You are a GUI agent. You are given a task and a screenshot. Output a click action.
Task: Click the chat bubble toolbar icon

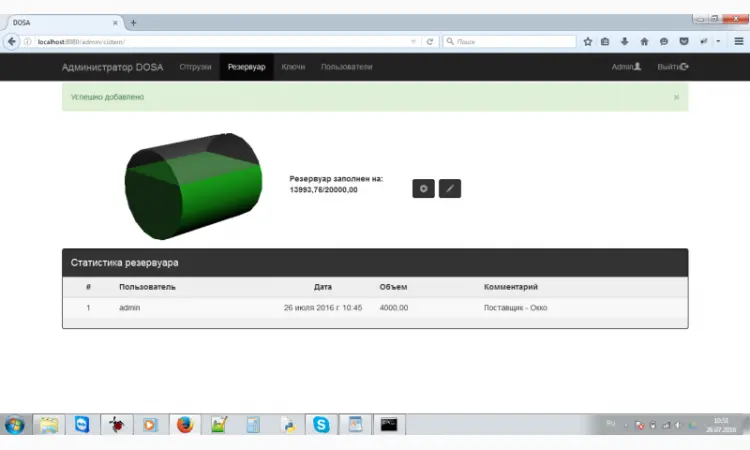click(664, 42)
